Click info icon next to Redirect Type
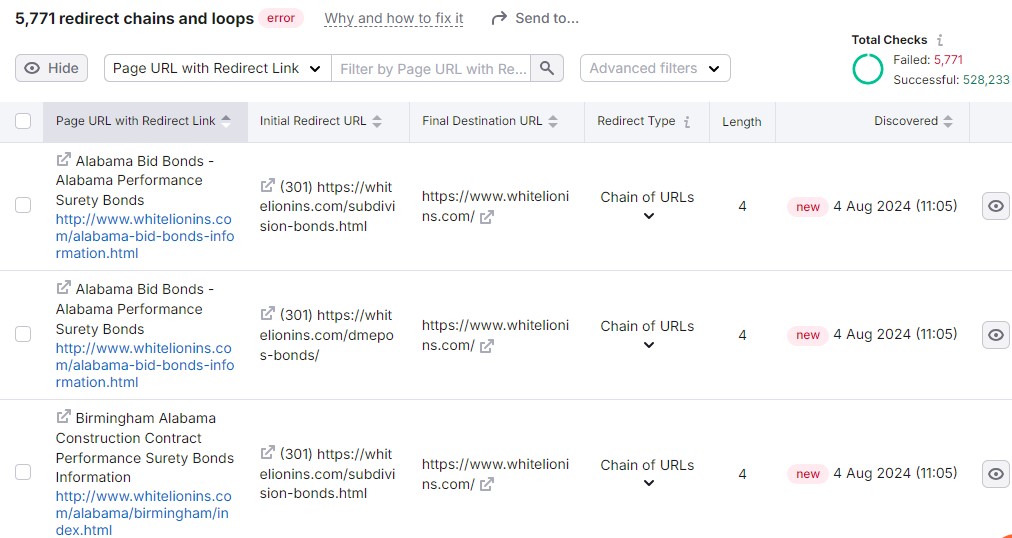1012x538 pixels. point(687,121)
